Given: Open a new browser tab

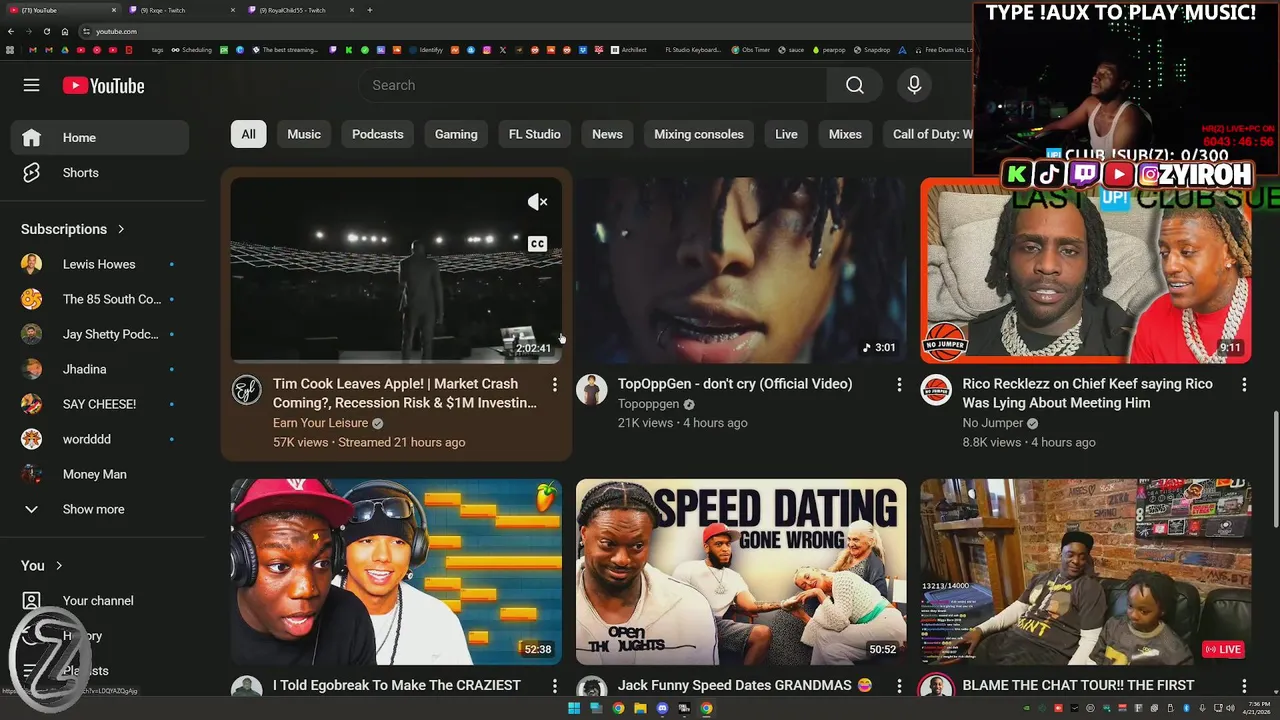Looking at the screenshot, I should click(370, 10).
